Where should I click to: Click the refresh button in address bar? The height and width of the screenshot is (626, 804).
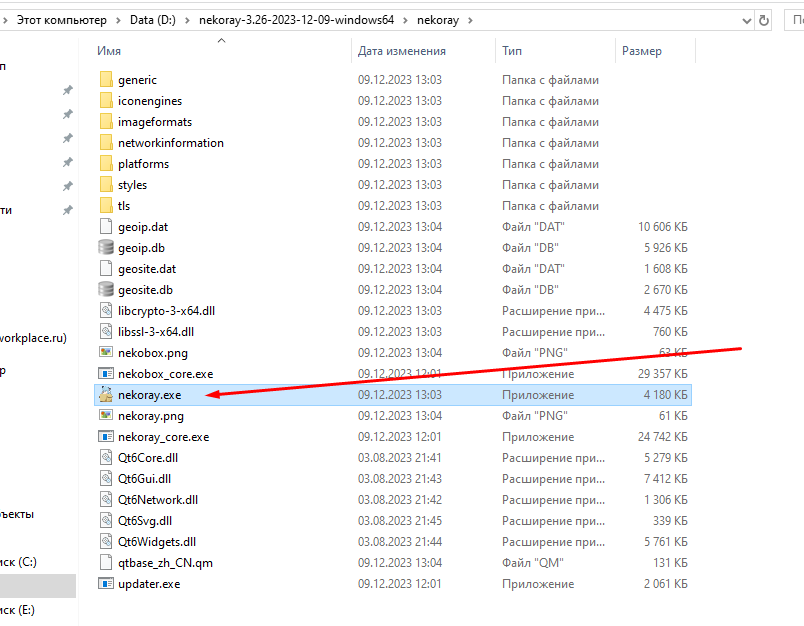(x=765, y=19)
